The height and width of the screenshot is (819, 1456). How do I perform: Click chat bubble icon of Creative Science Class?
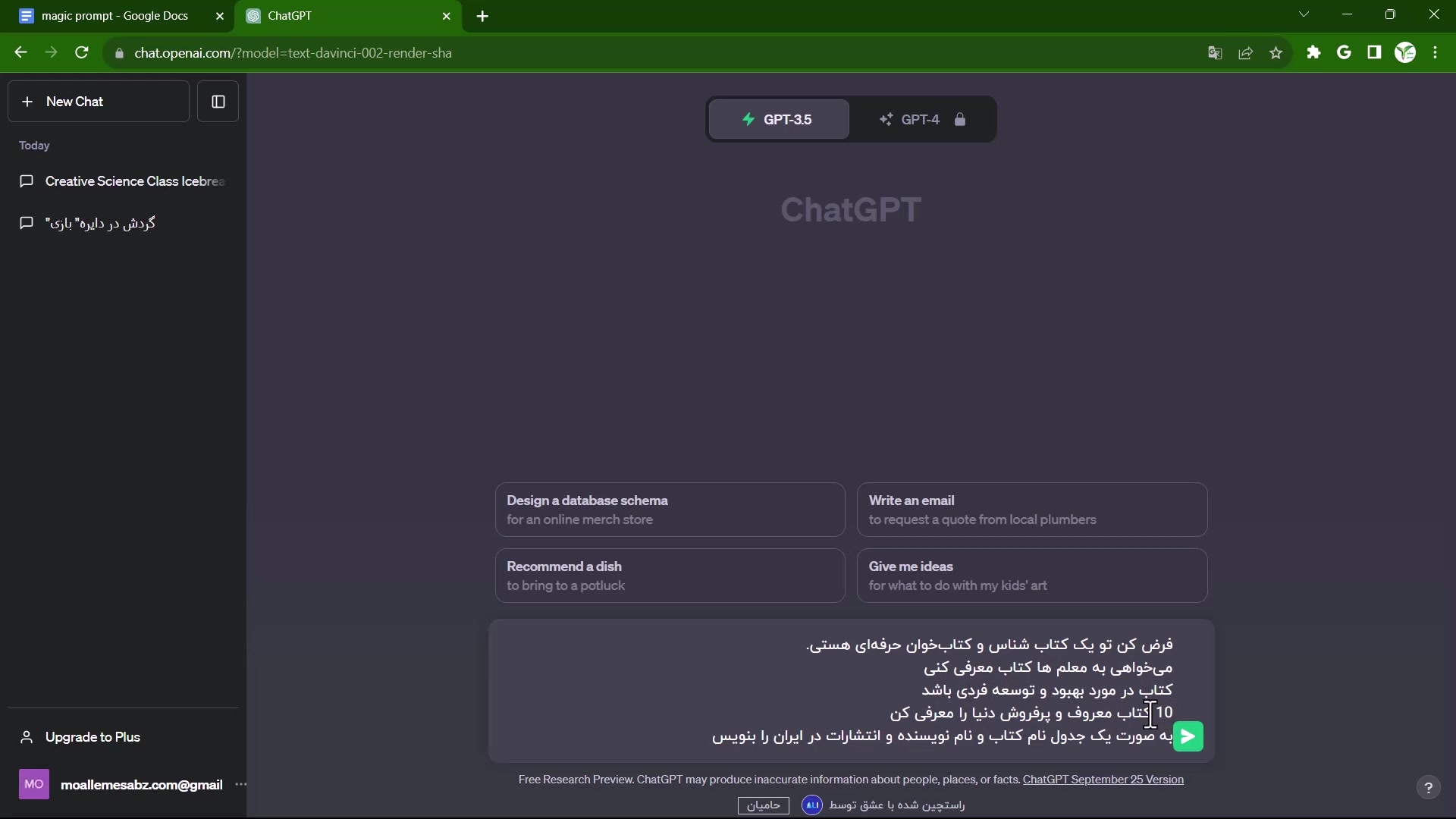27,181
